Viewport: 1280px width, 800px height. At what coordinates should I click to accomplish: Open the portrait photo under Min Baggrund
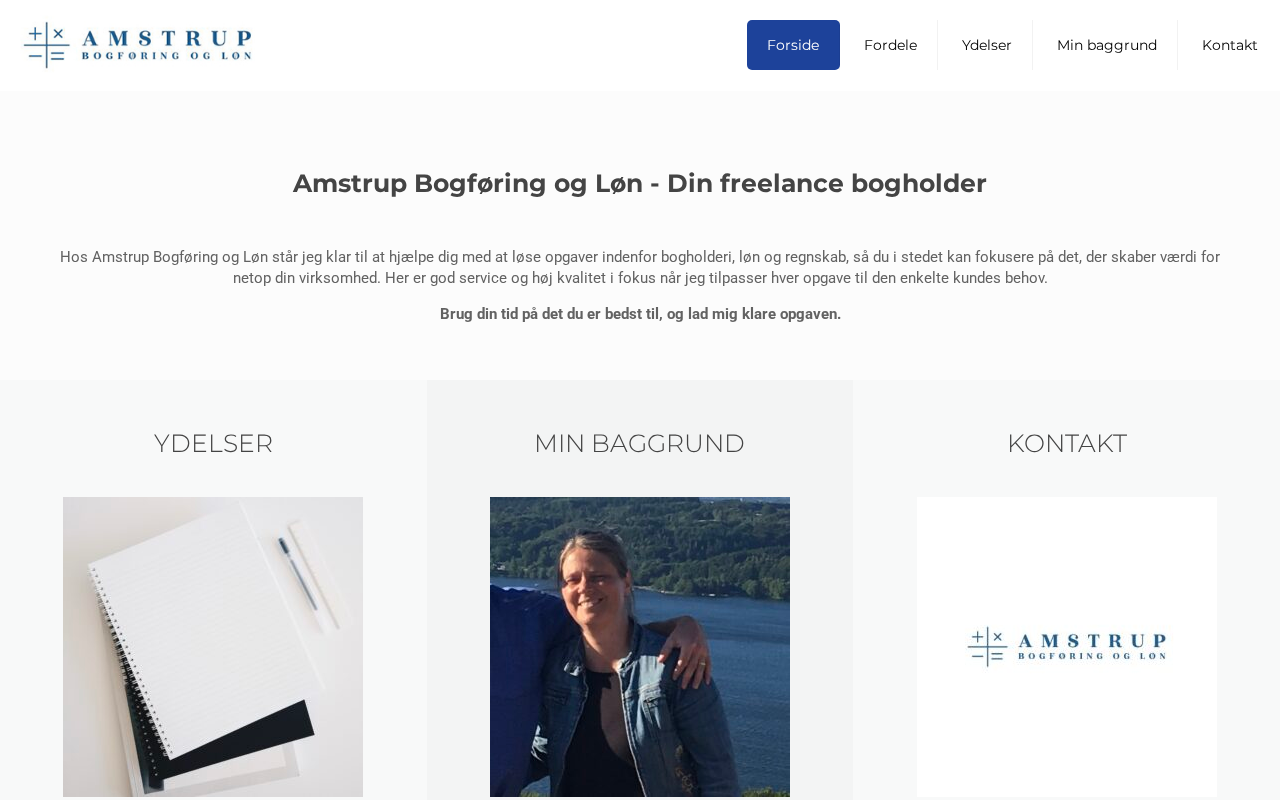[x=640, y=647]
